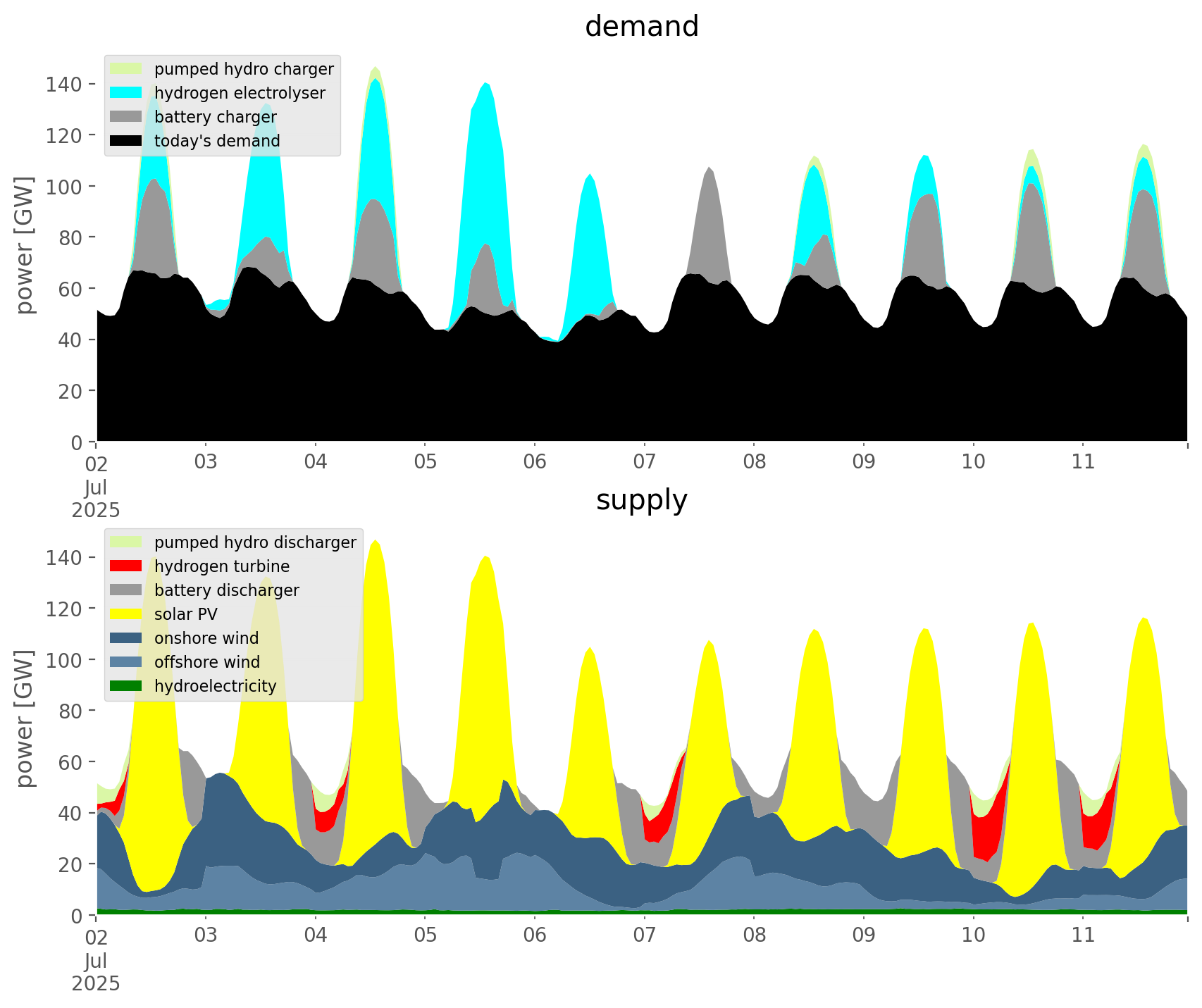Screen dimensions: 1202x1008
Task: Click the yellow solar PV legend swatch
Action: coord(126,614)
